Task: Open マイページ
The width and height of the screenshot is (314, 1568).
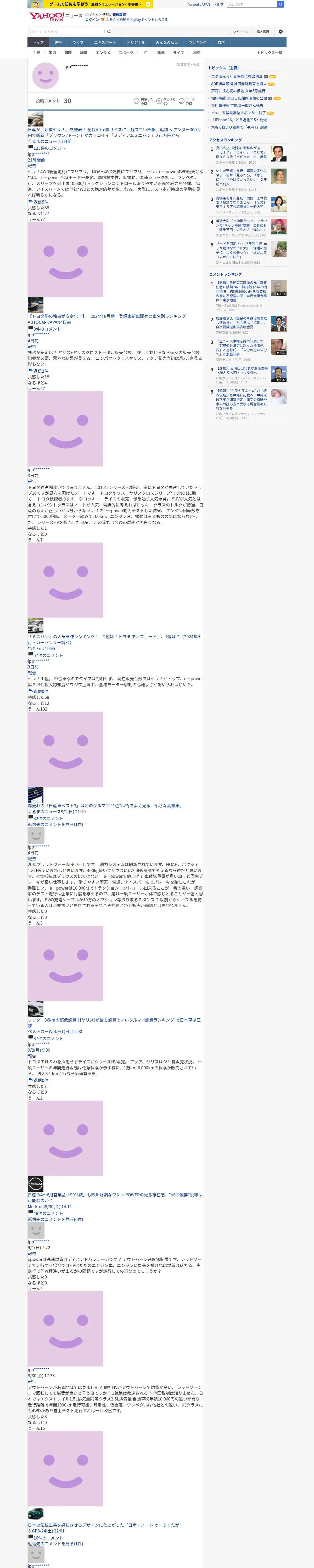Action: click(241, 32)
